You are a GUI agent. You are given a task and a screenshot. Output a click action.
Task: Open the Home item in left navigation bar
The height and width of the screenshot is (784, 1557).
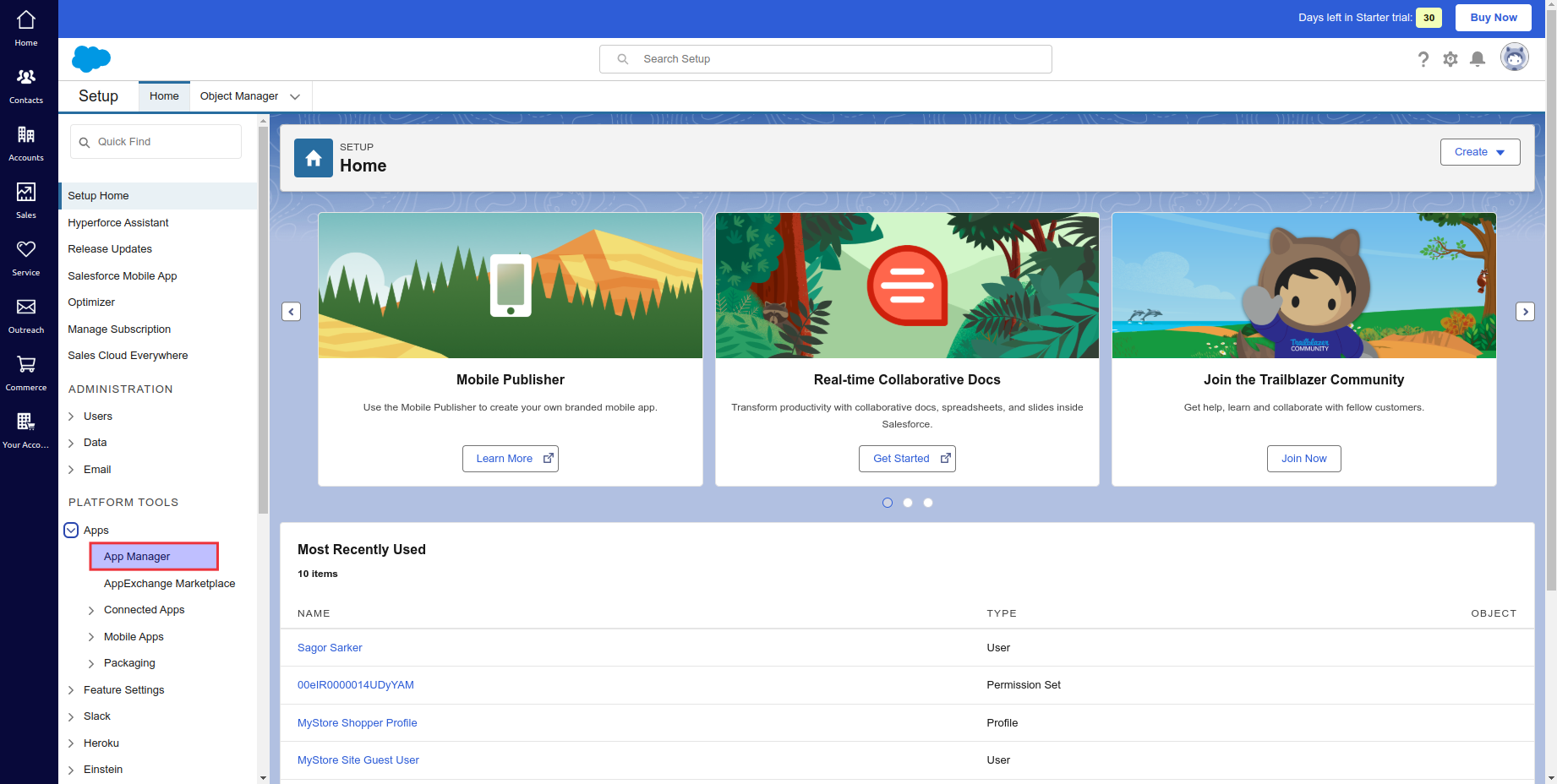click(26, 28)
